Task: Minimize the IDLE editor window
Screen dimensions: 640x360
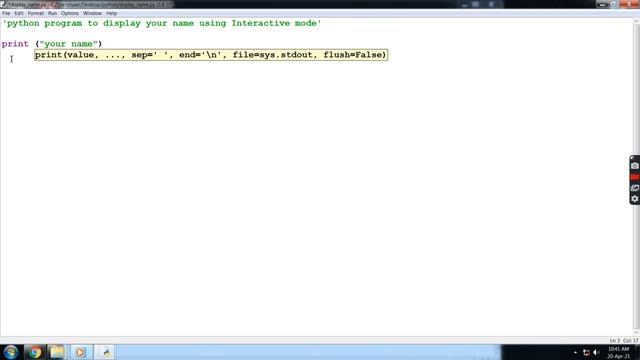Action: point(602,4)
